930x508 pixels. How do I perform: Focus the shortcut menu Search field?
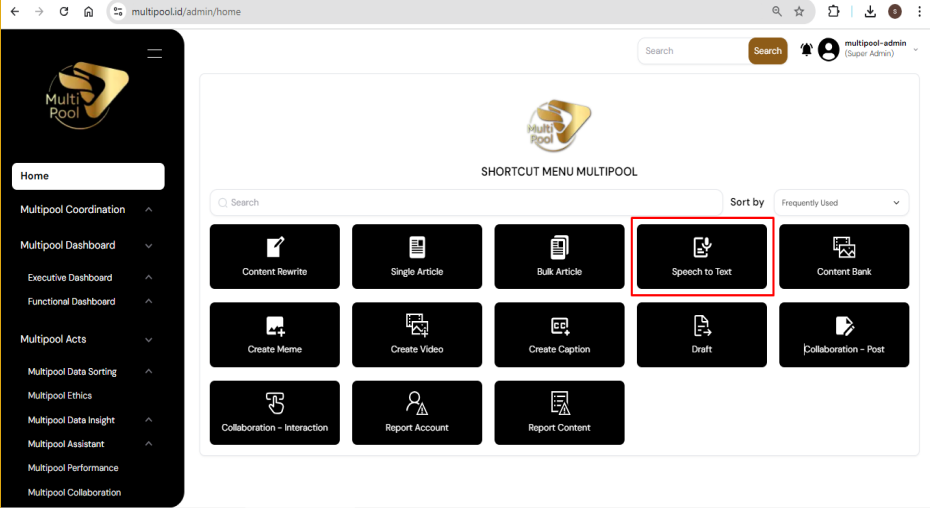pyautogui.click(x=466, y=203)
